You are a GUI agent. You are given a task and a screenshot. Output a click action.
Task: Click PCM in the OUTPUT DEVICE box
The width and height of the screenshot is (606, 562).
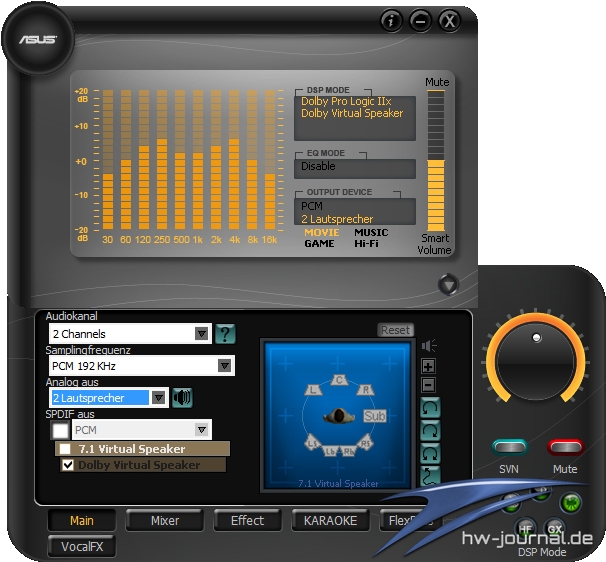tap(312, 206)
